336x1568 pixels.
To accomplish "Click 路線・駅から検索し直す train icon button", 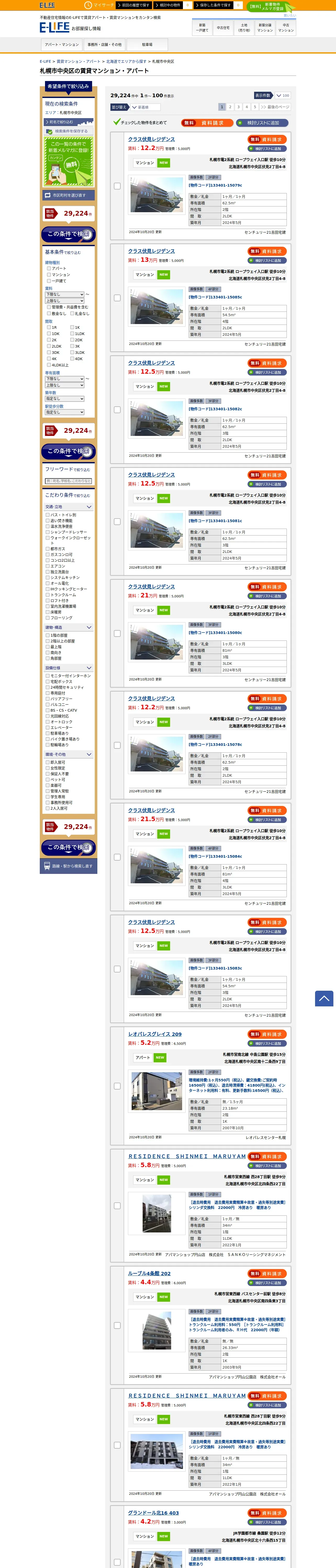I will point(68,866).
